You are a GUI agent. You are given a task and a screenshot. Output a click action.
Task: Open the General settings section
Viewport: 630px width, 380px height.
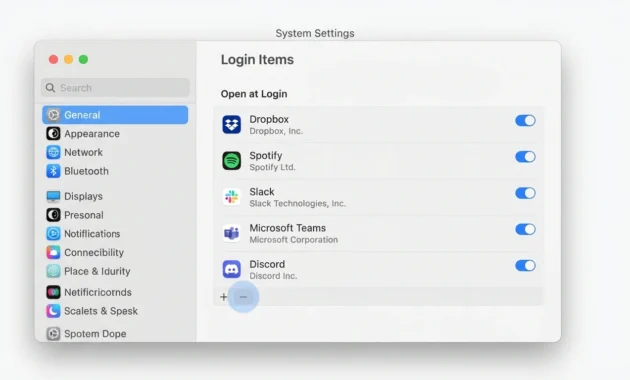(115, 115)
